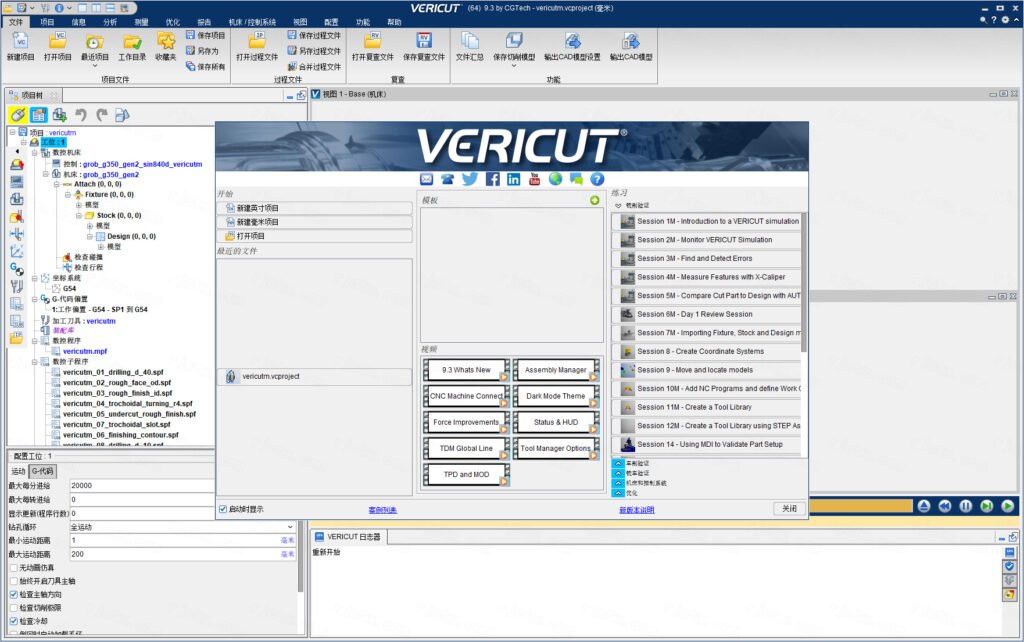Open the 最近项目 dropdown arrow
1024x642 pixels.
pyautogui.click(x=94, y=66)
